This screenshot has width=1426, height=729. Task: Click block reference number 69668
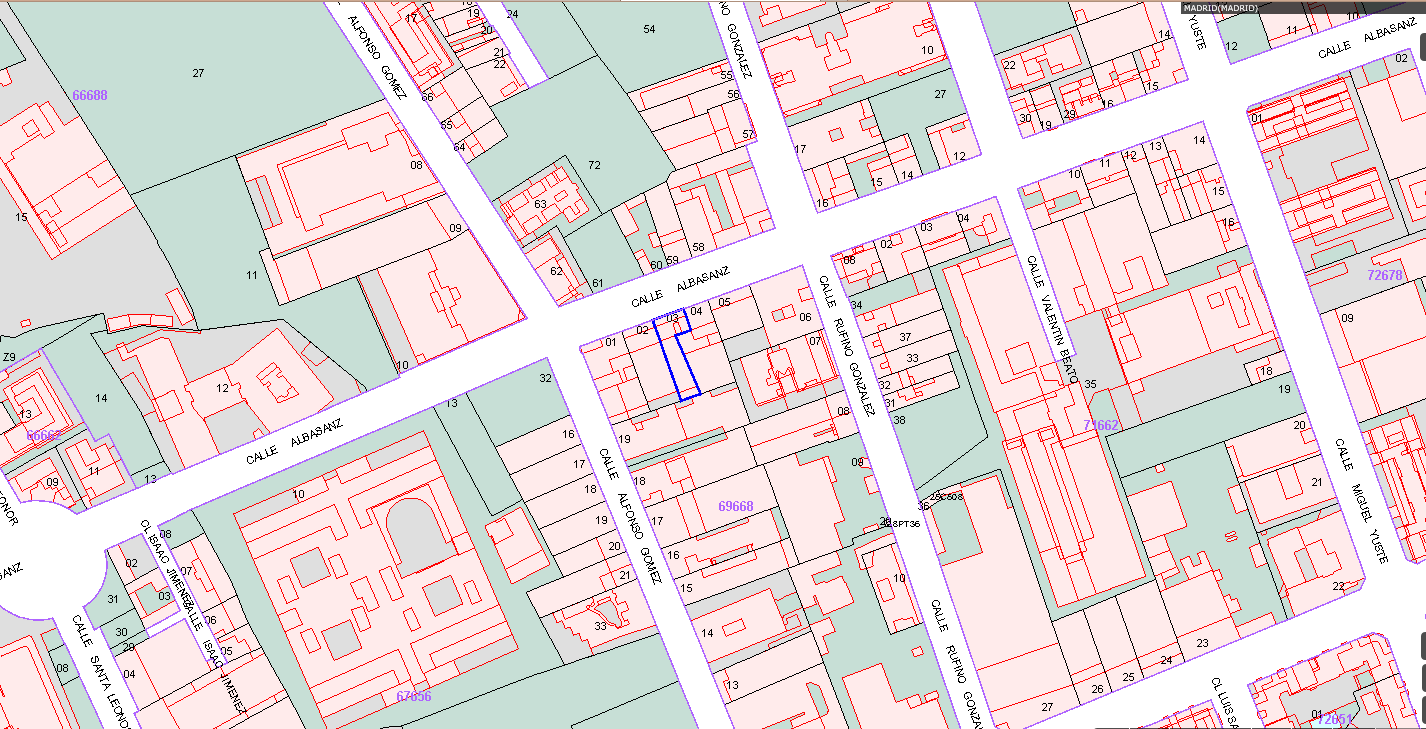(736, 507)
